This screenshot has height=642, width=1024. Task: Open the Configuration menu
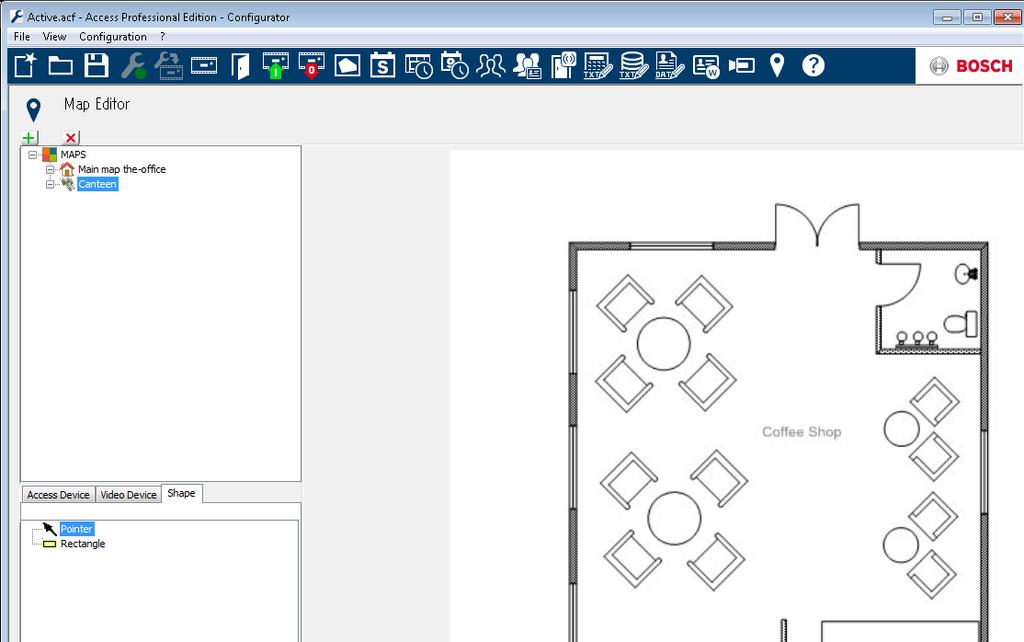pos(112,37)
